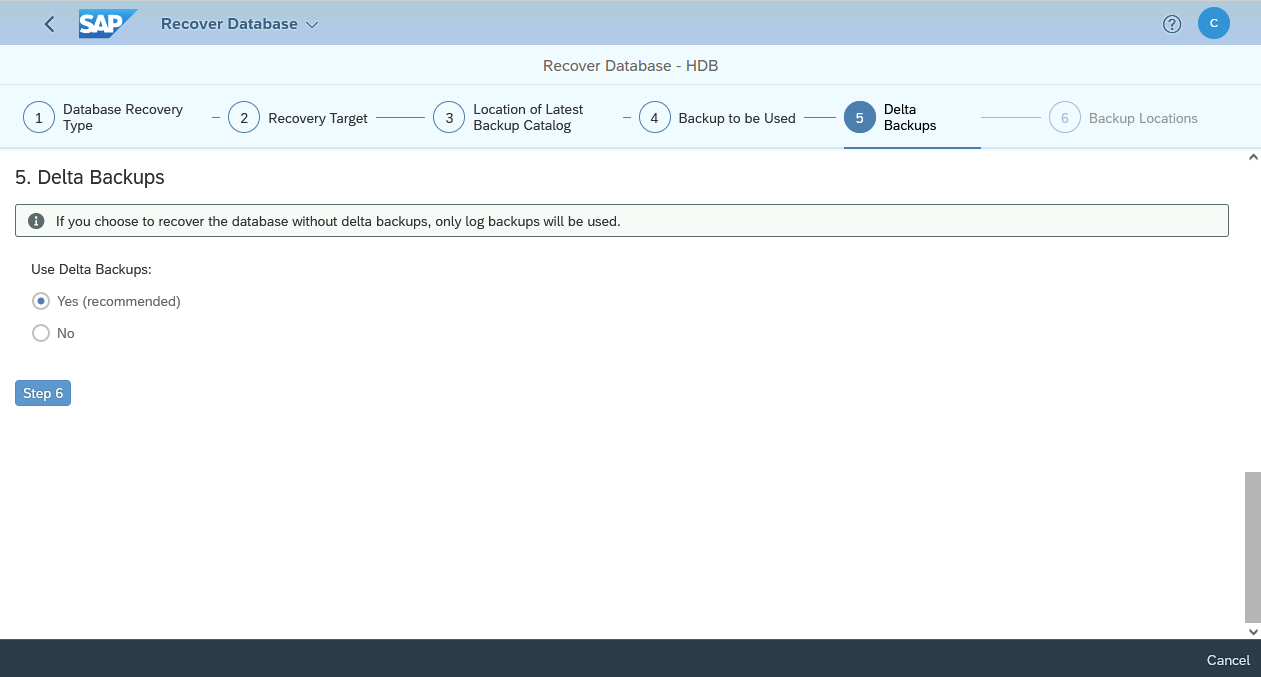Open the user profile avatar C

pyautogui.click(x=1213, y=24)
